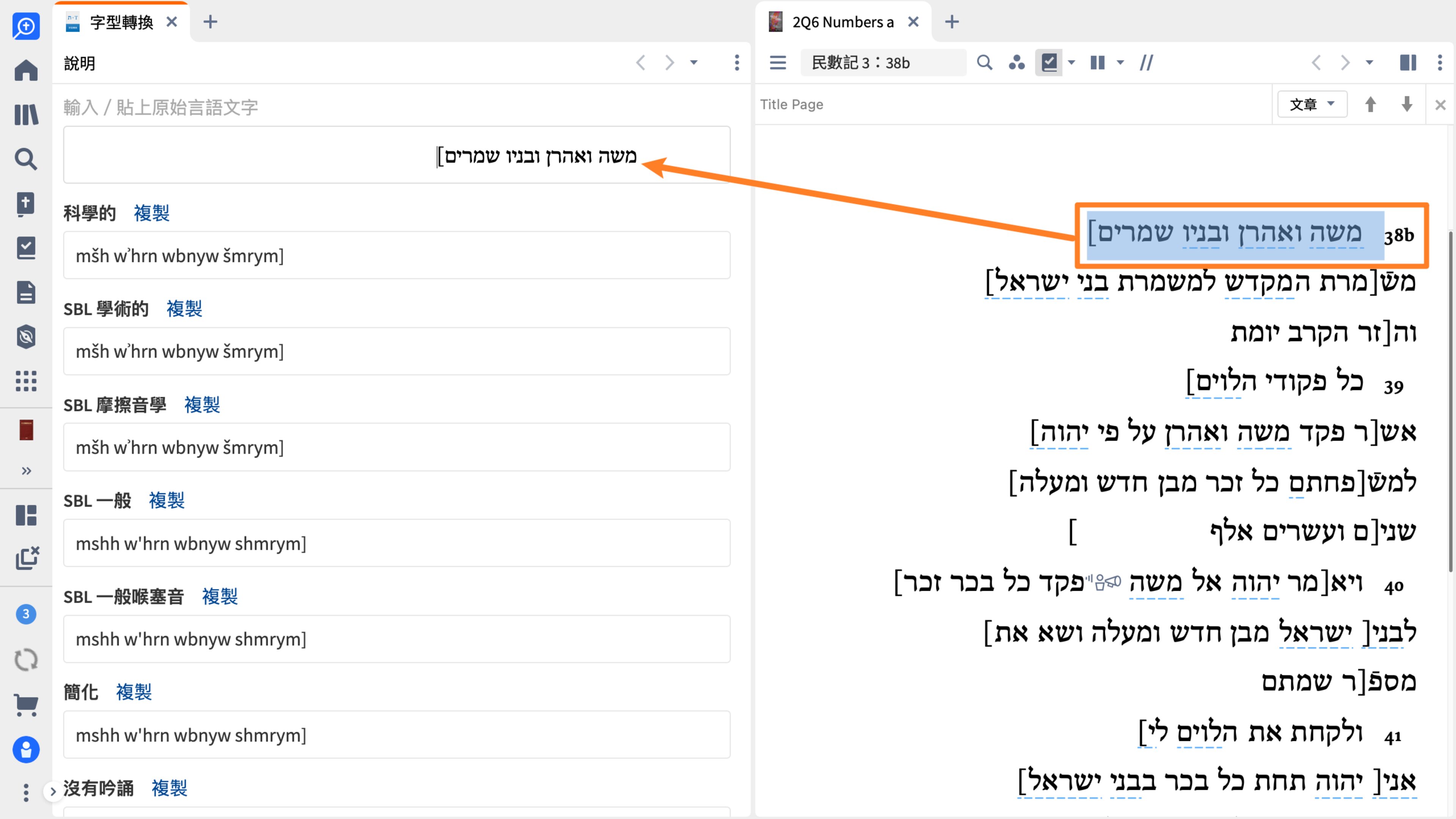Click the sync refresh icon
This screenshot has height=819, width=1456.
pos(26,660)
